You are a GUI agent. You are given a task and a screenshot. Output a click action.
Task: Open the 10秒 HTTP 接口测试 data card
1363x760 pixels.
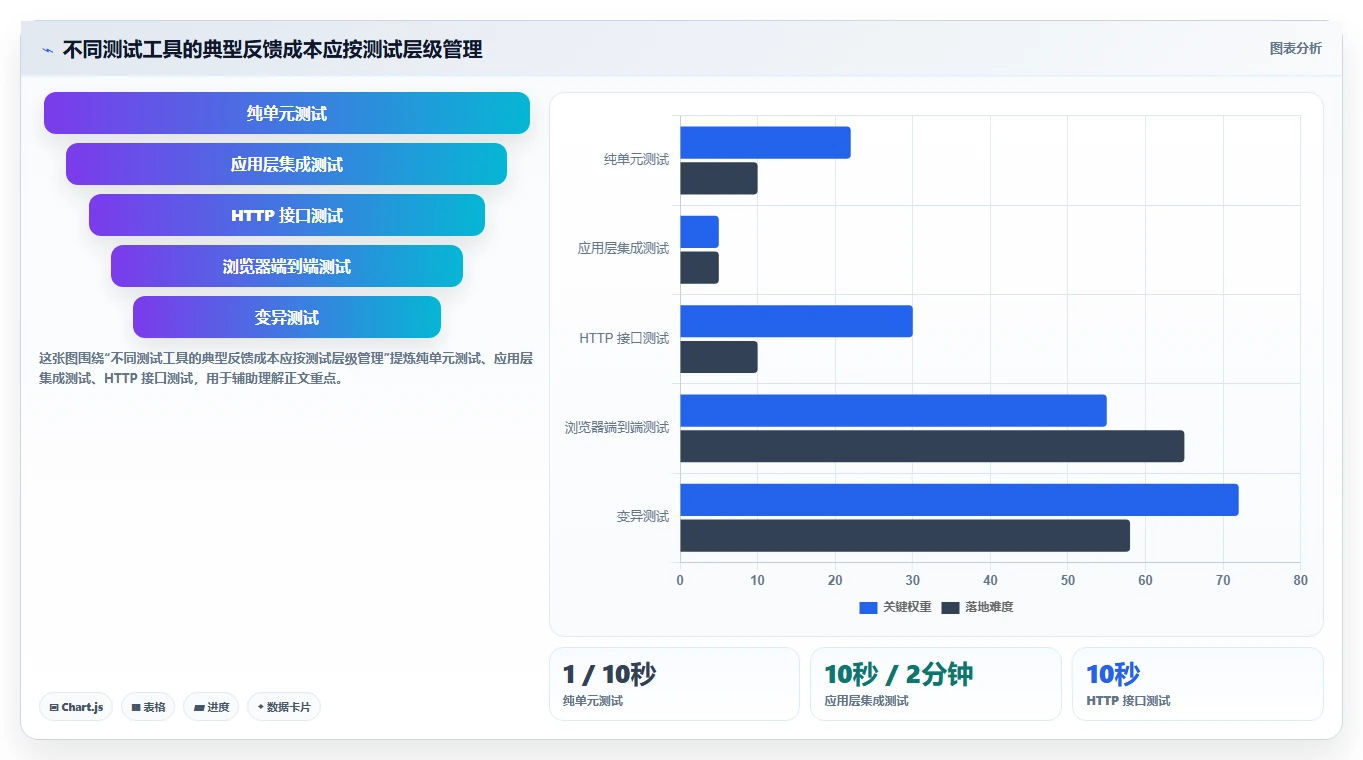point(1198,684)
